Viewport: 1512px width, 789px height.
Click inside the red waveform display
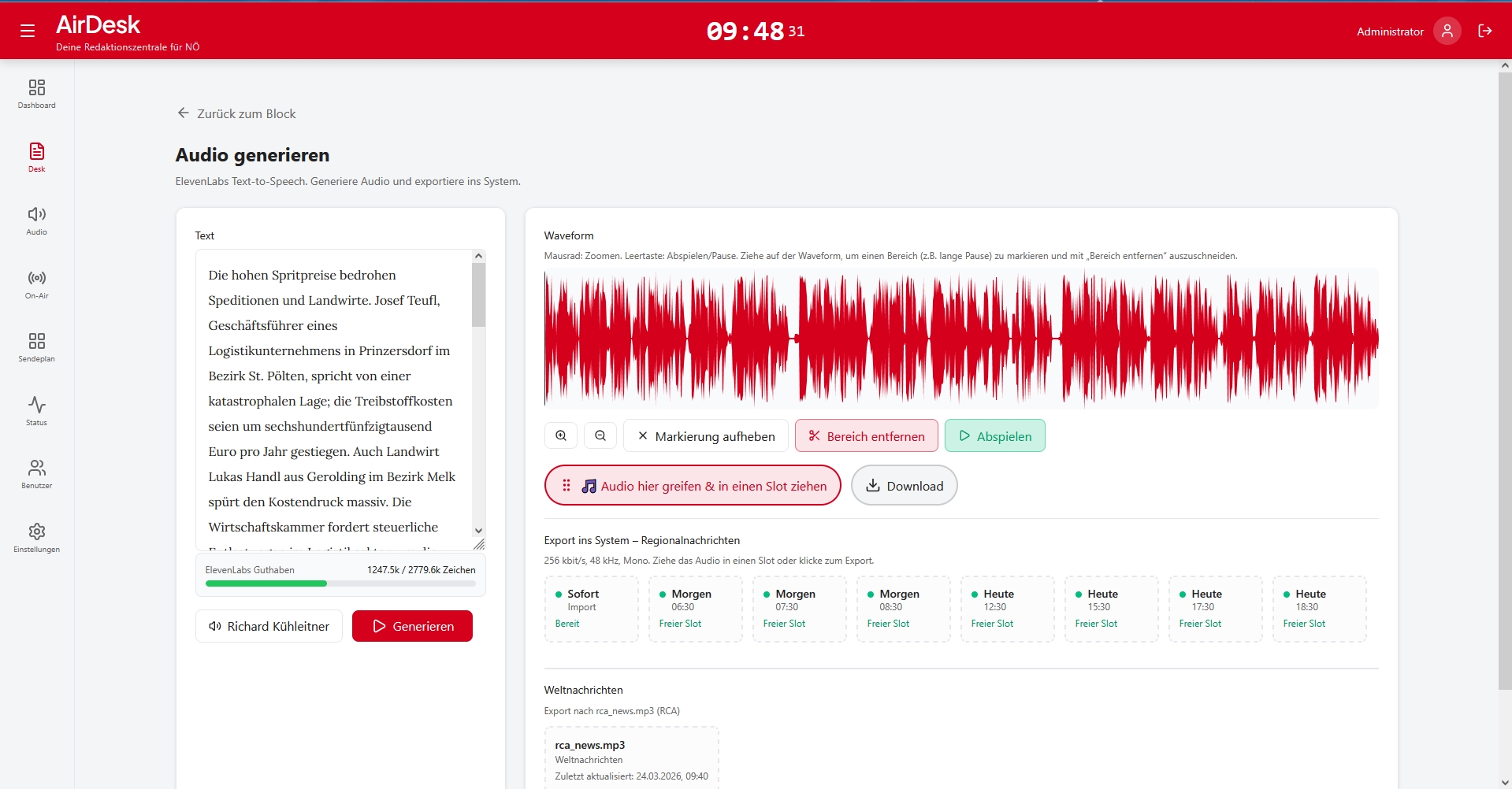[x=960, y=339]
